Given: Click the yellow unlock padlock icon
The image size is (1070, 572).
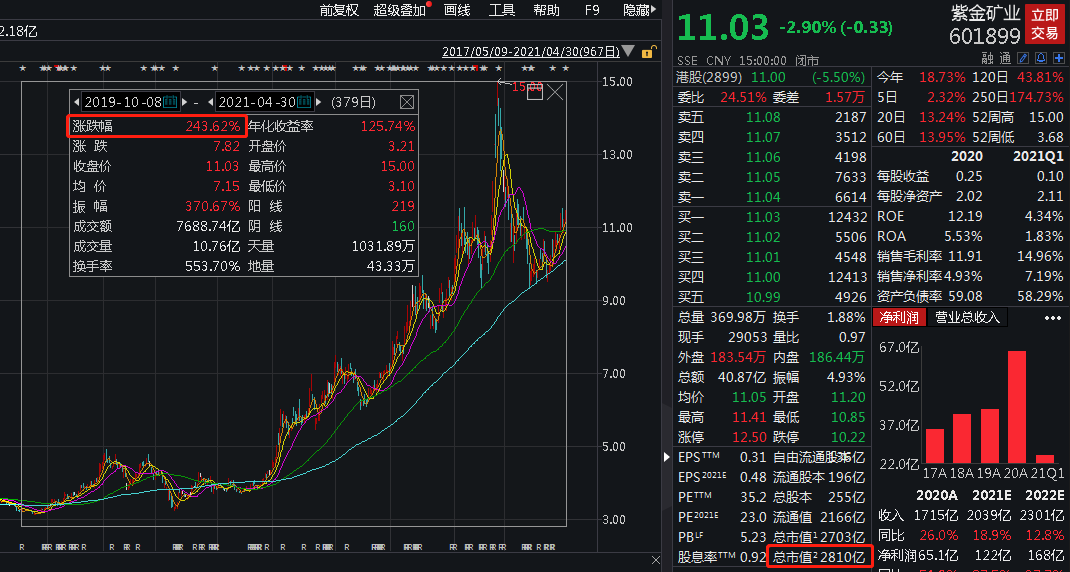Looking at the screenshot, I should 648,51.
